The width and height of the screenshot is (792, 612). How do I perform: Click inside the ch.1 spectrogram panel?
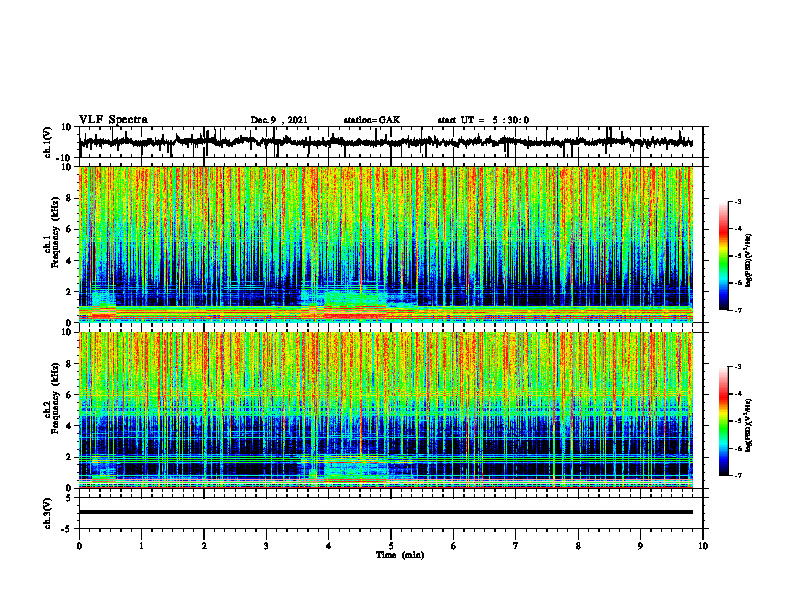pyautogui.click(x=385, y=244)
